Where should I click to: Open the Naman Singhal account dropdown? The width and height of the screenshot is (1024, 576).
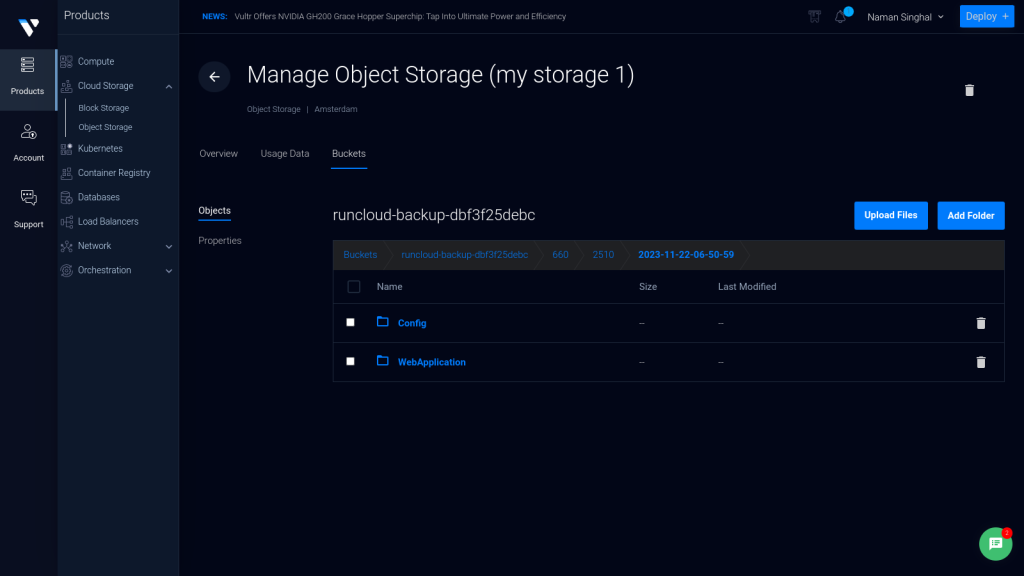(x=905, y=17)
